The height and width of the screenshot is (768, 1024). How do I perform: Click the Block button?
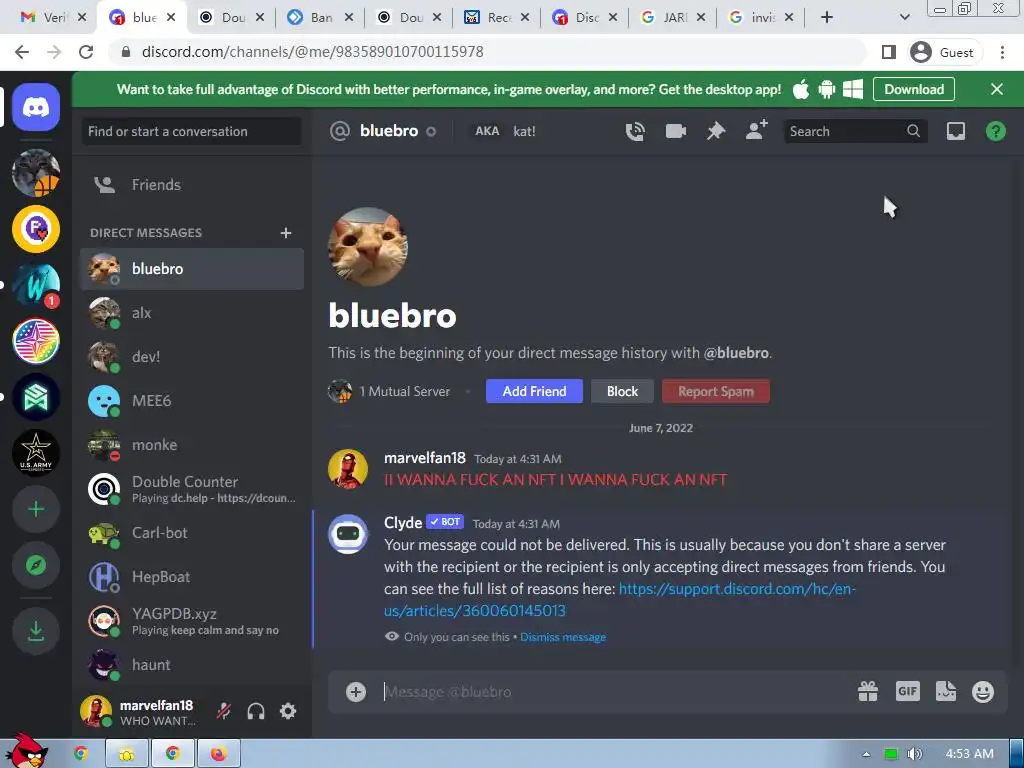[622, 391]
